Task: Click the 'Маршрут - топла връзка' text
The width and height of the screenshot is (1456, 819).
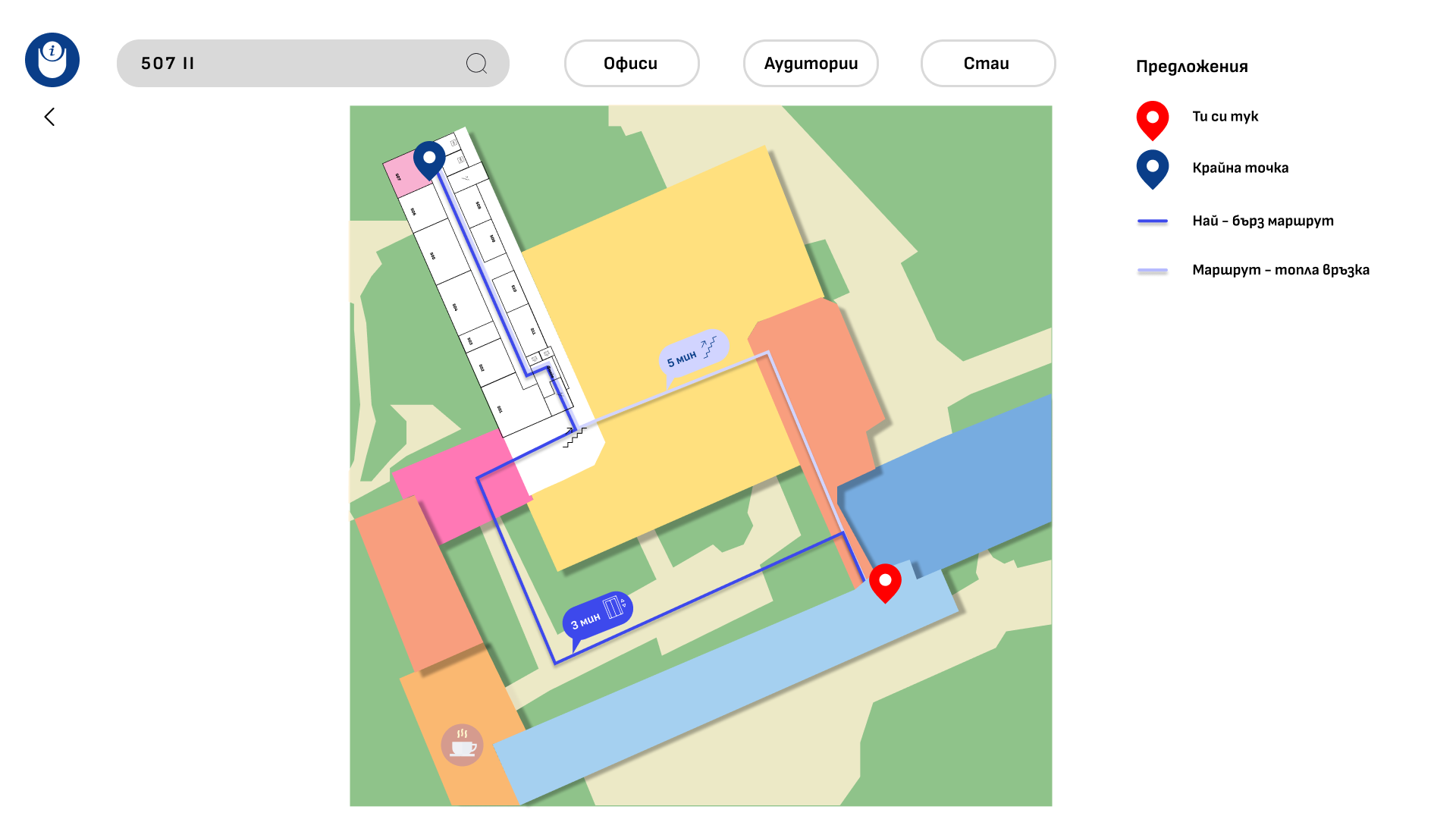Action: (1281, 270)
